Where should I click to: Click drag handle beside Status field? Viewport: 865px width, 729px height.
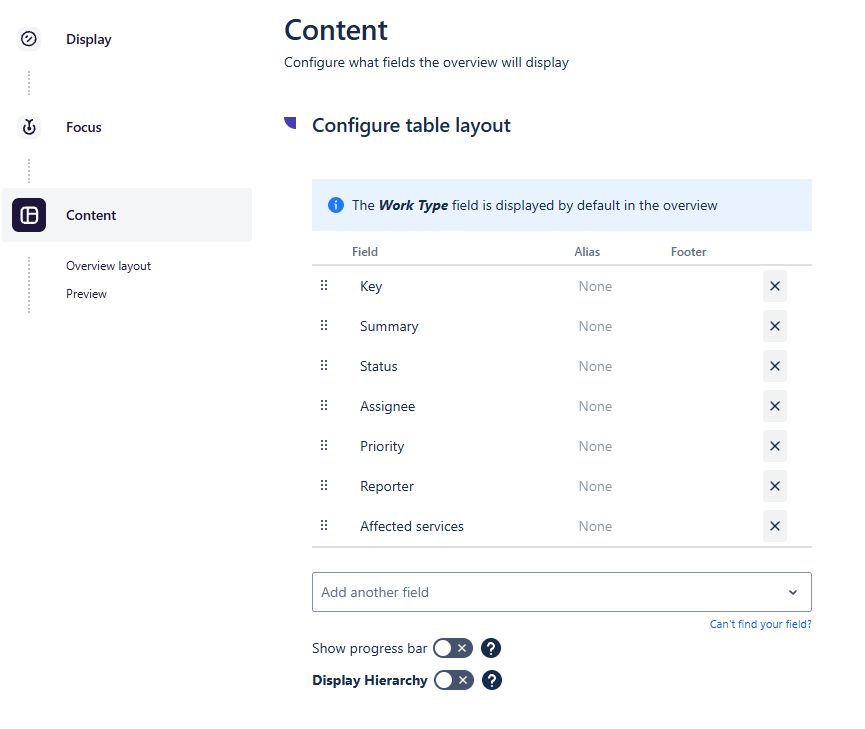324,366
